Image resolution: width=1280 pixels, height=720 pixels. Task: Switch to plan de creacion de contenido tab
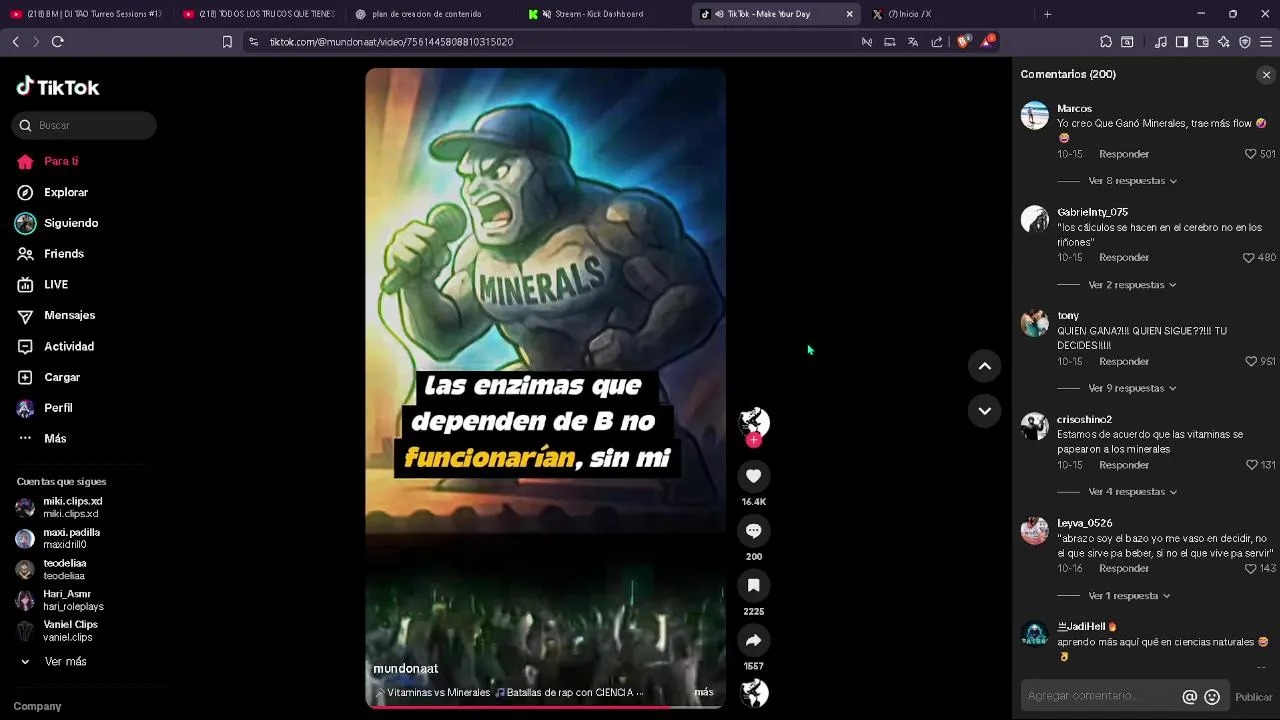click(426, 14)
